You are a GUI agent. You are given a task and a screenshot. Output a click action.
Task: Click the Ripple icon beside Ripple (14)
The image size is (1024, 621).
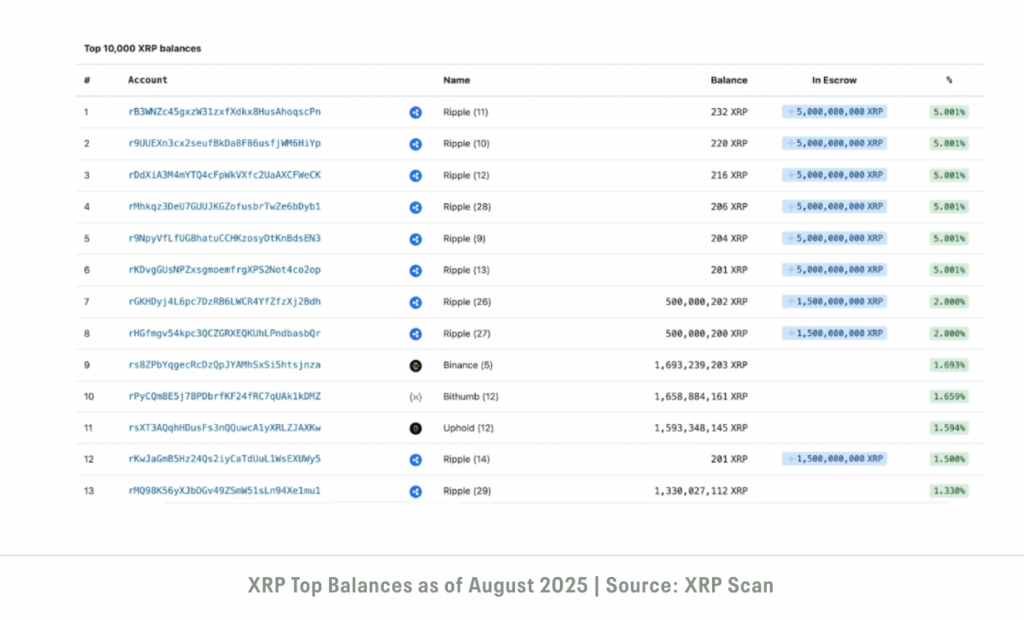coord(415,460)
